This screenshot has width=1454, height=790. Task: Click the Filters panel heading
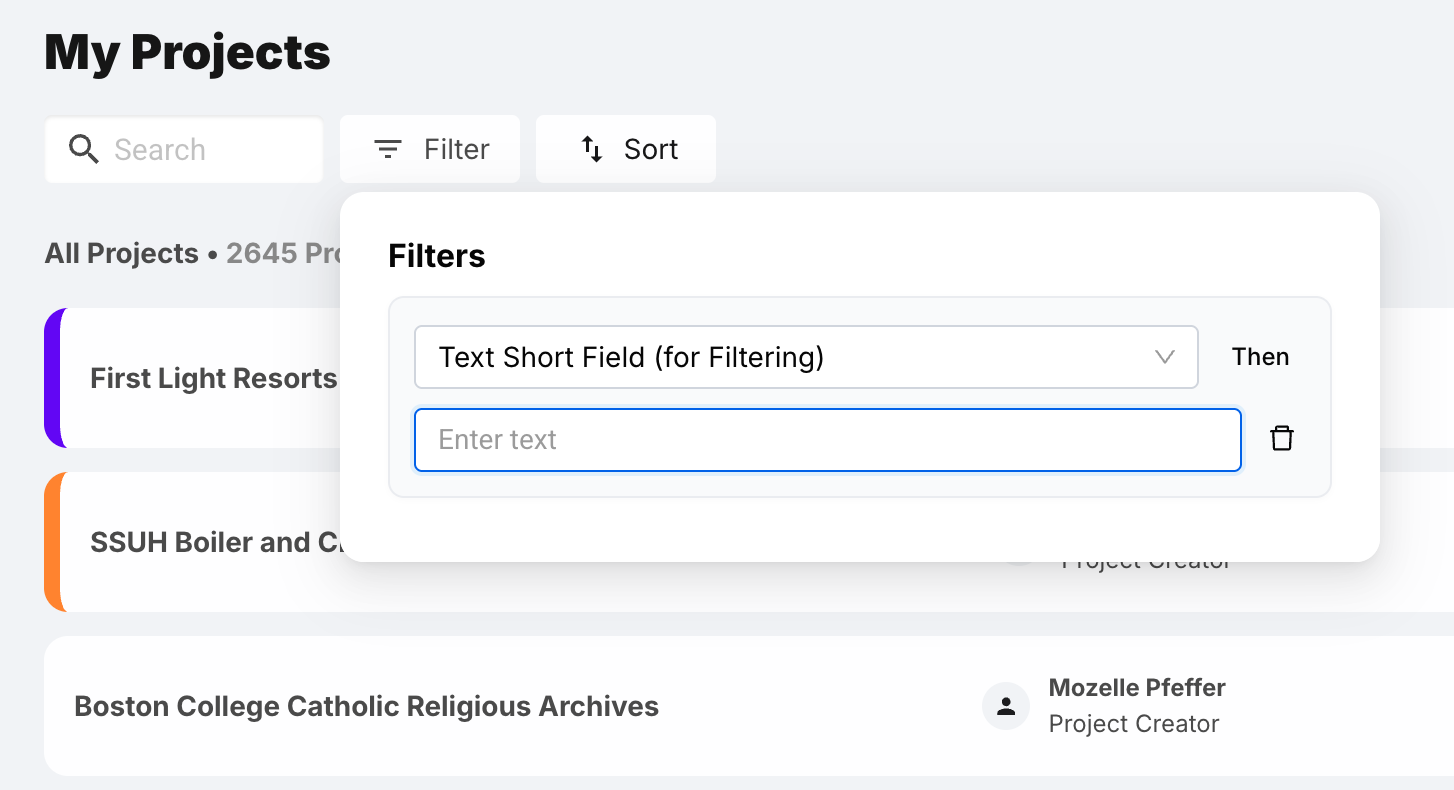pos(437,257)
